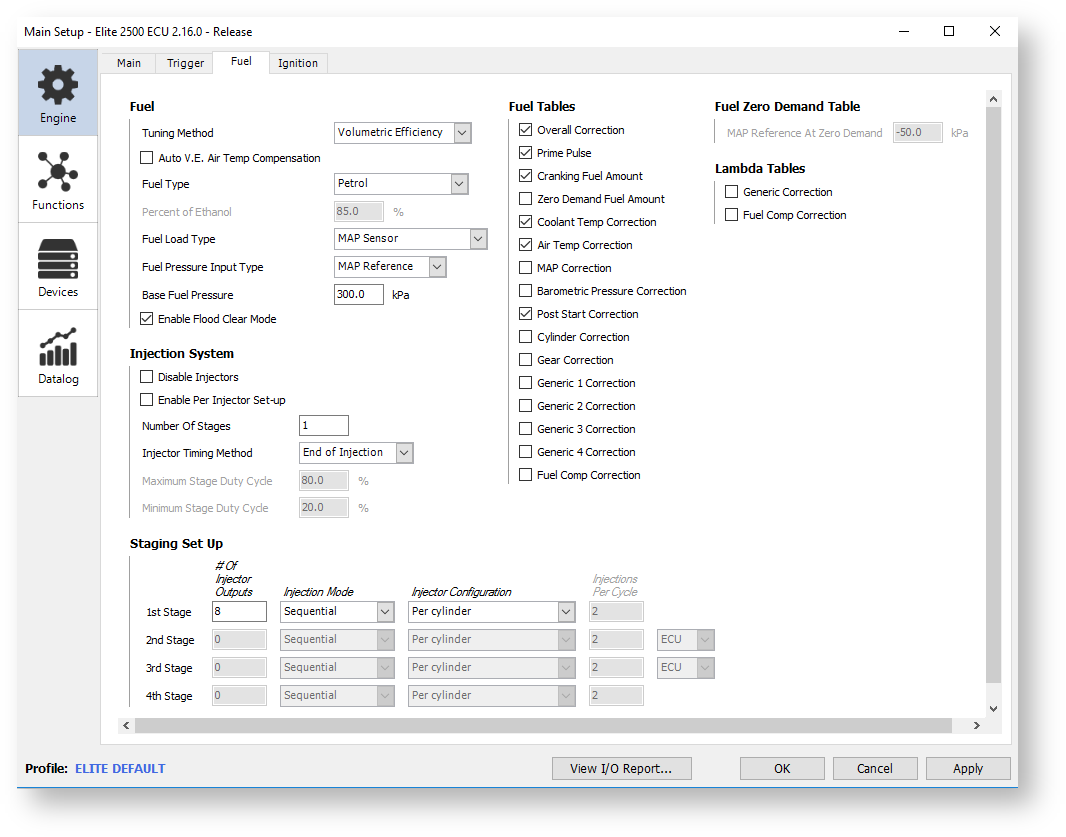Enable Fuel Comp Correction under Lambda Tables

click(x=732, y=215)
